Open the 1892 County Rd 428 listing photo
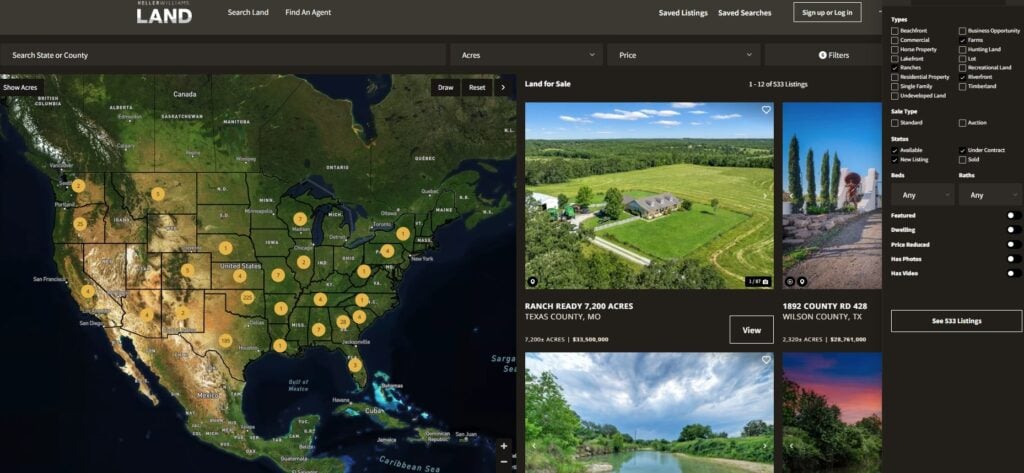 click(x=832, y=195)
